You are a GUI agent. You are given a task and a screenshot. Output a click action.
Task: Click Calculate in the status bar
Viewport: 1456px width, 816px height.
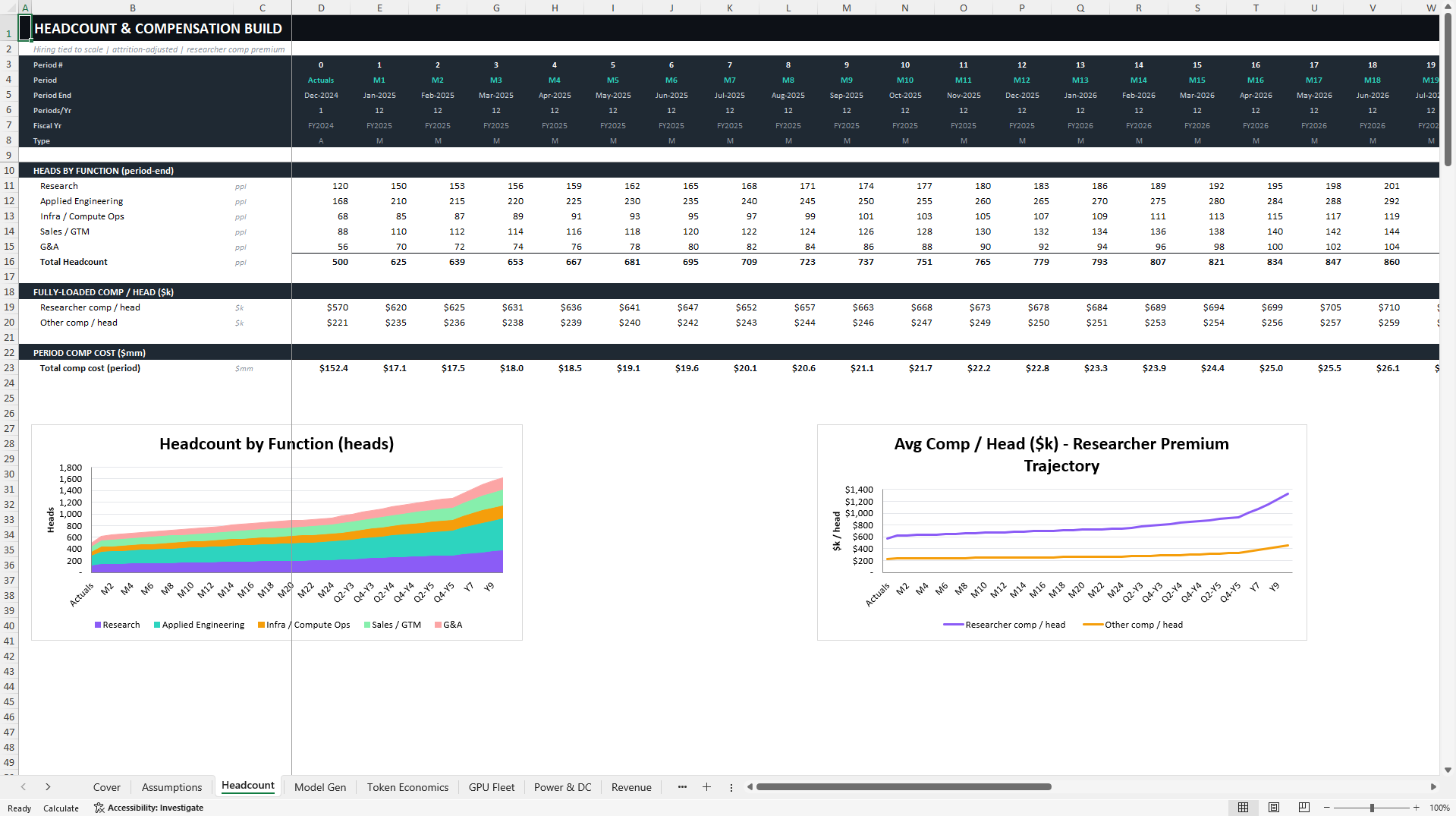click(x=61, y=808)
